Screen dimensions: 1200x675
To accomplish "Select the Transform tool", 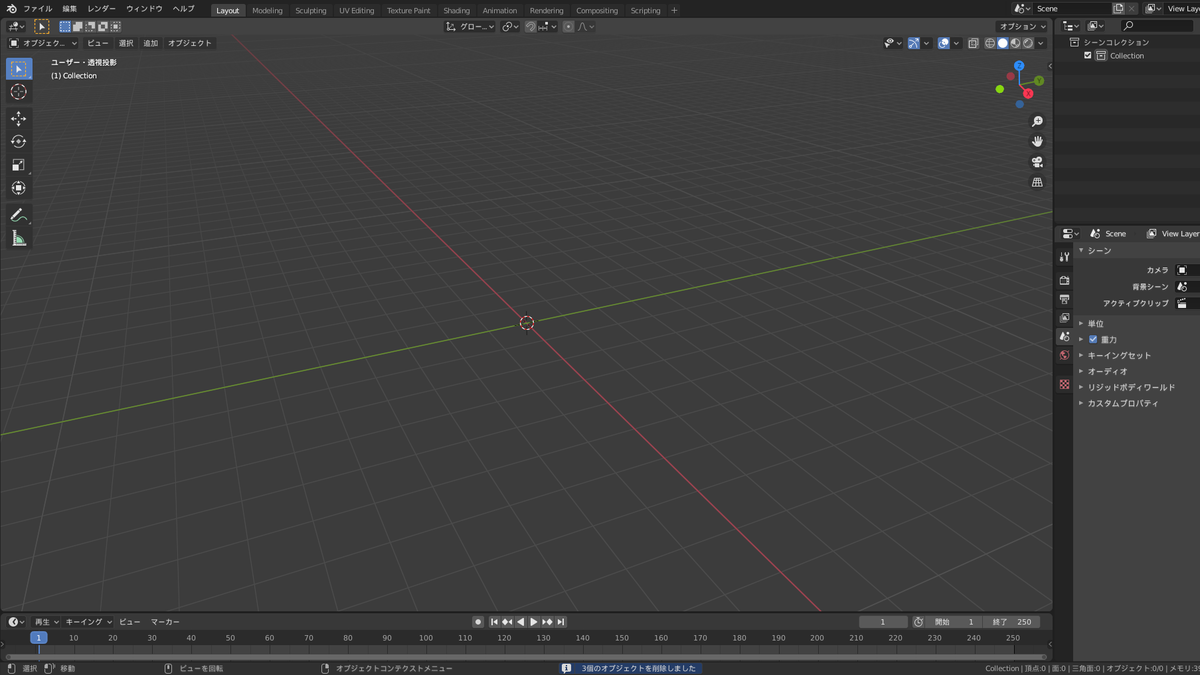I will [x=19, y=188].
